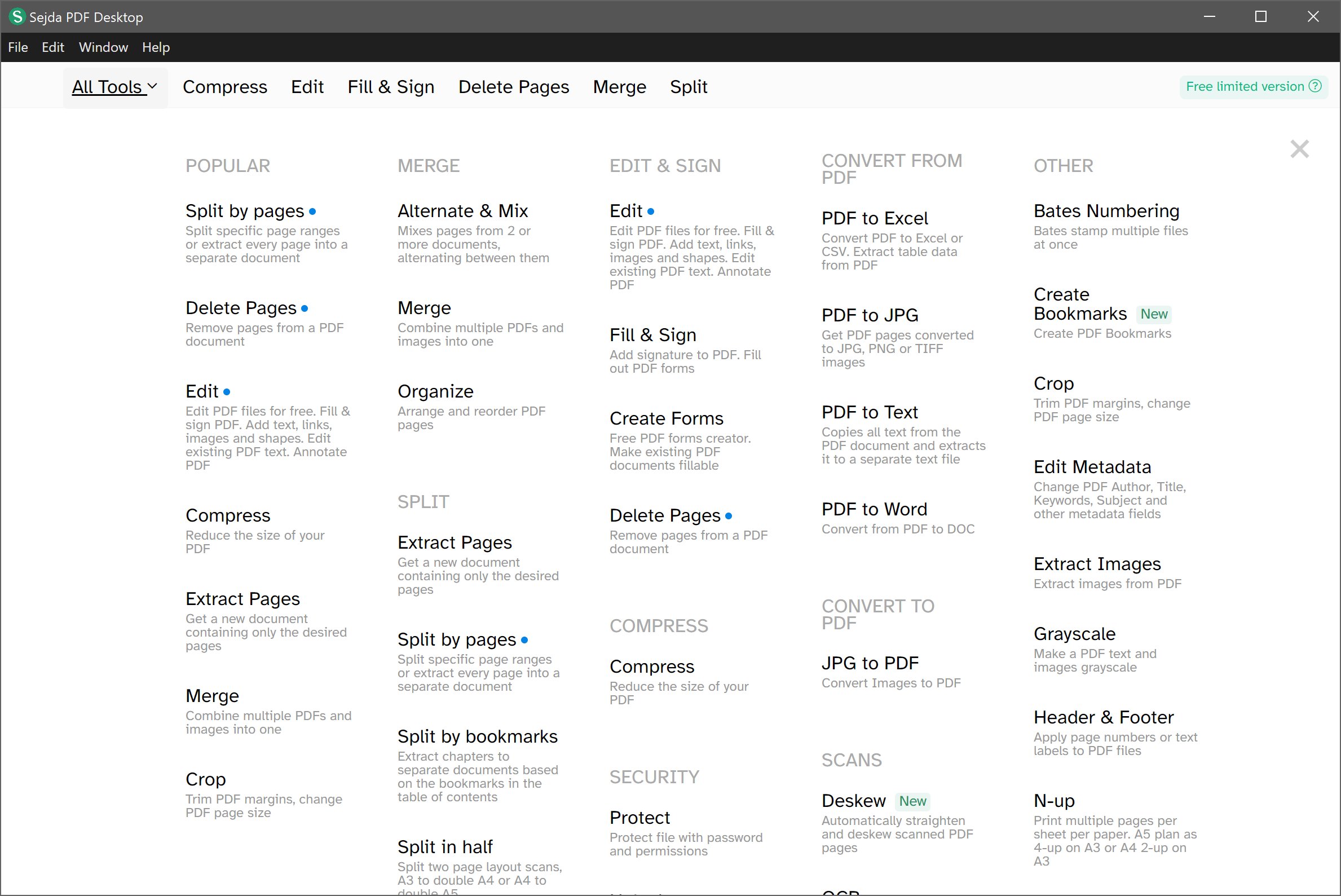Open the Split by bookmarks tool

tap(477, 736)
